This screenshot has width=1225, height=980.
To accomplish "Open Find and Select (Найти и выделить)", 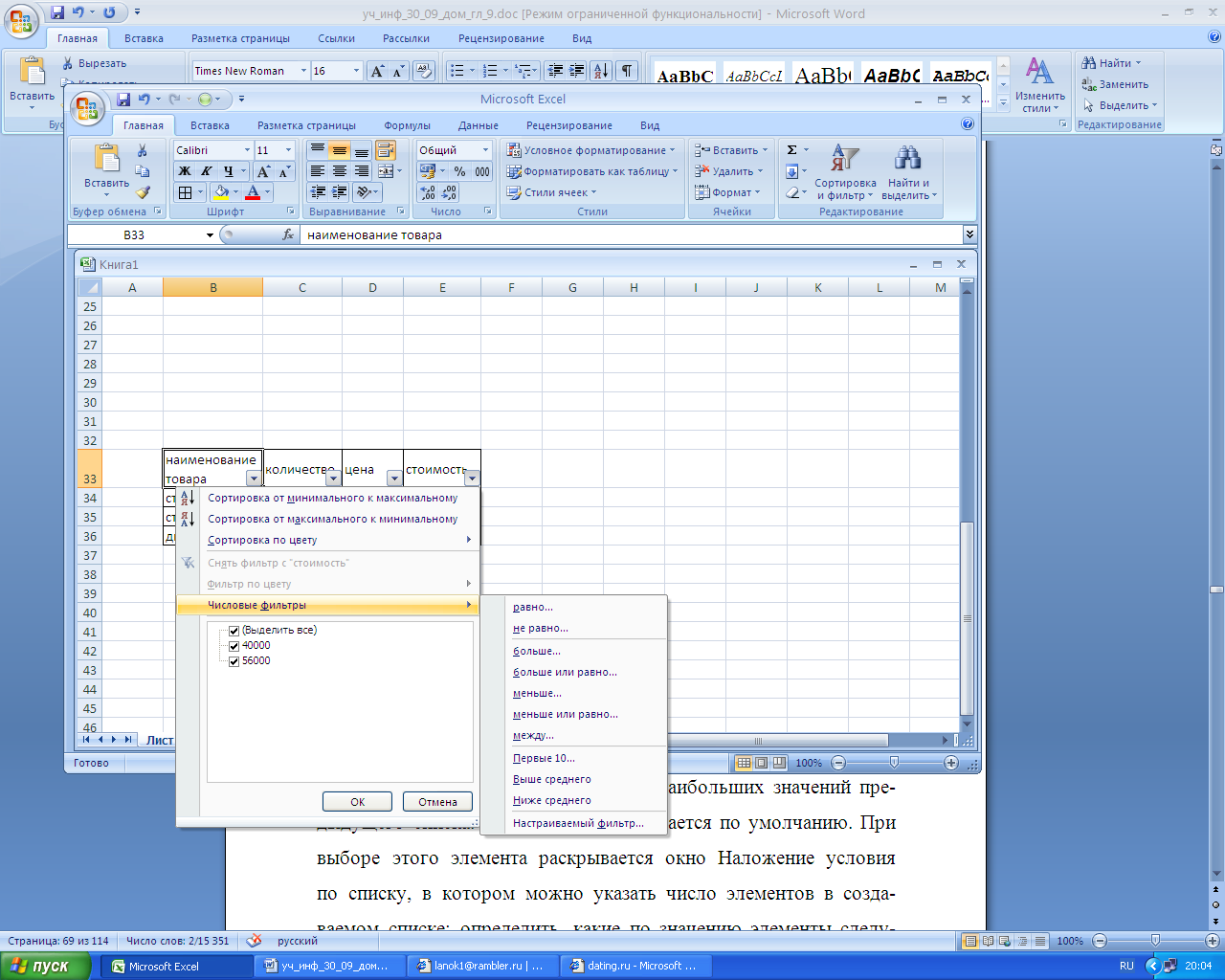I will [908, 172].
